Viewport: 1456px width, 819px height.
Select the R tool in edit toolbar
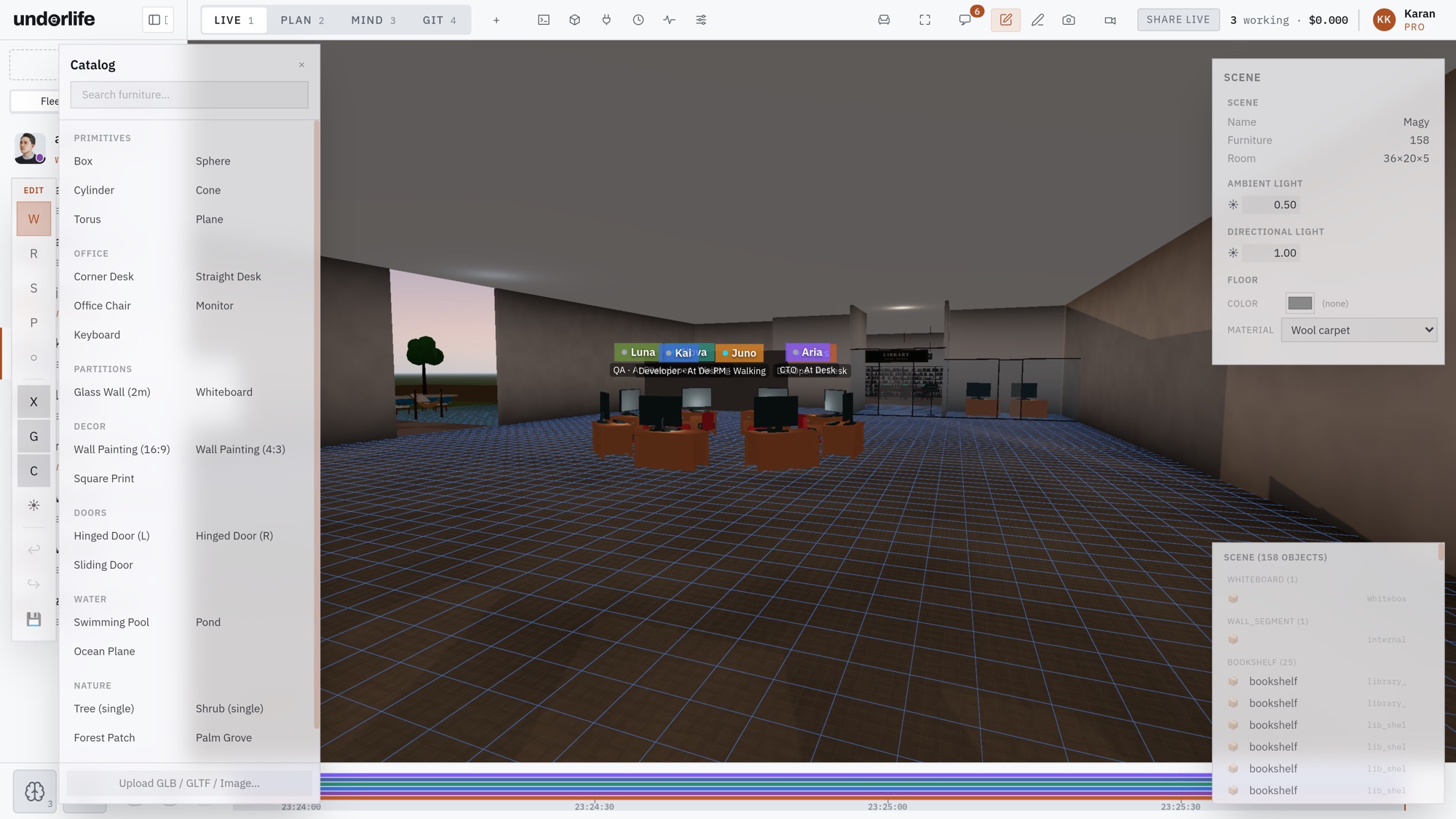pyautogui.click(x=33, y=253)
